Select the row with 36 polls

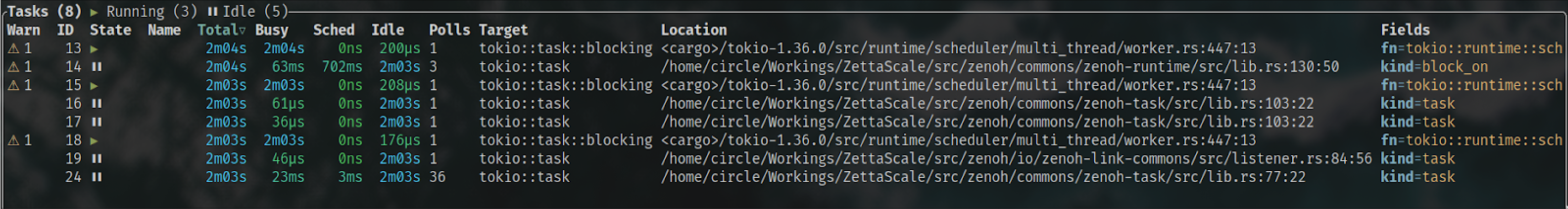coord(437,177)
